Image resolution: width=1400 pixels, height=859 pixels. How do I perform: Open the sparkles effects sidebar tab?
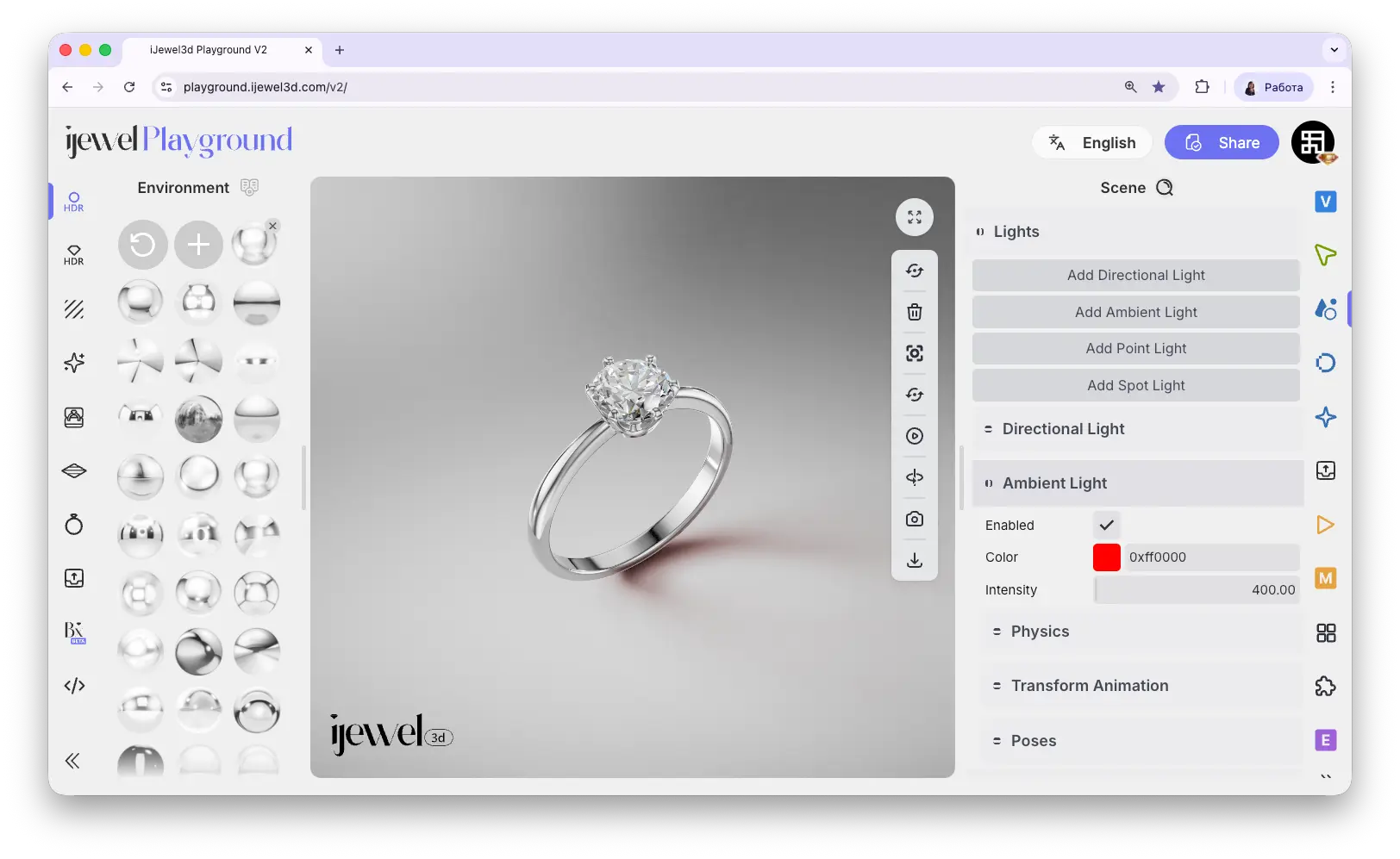pos(74,363)
